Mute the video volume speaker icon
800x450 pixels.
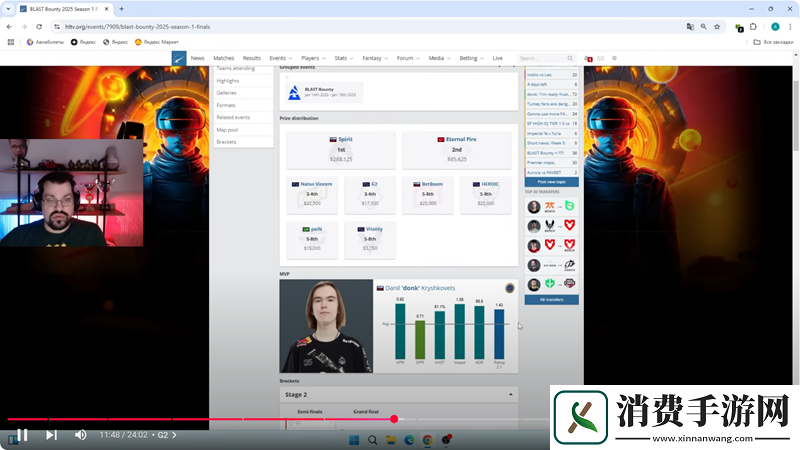coord(81,435)
